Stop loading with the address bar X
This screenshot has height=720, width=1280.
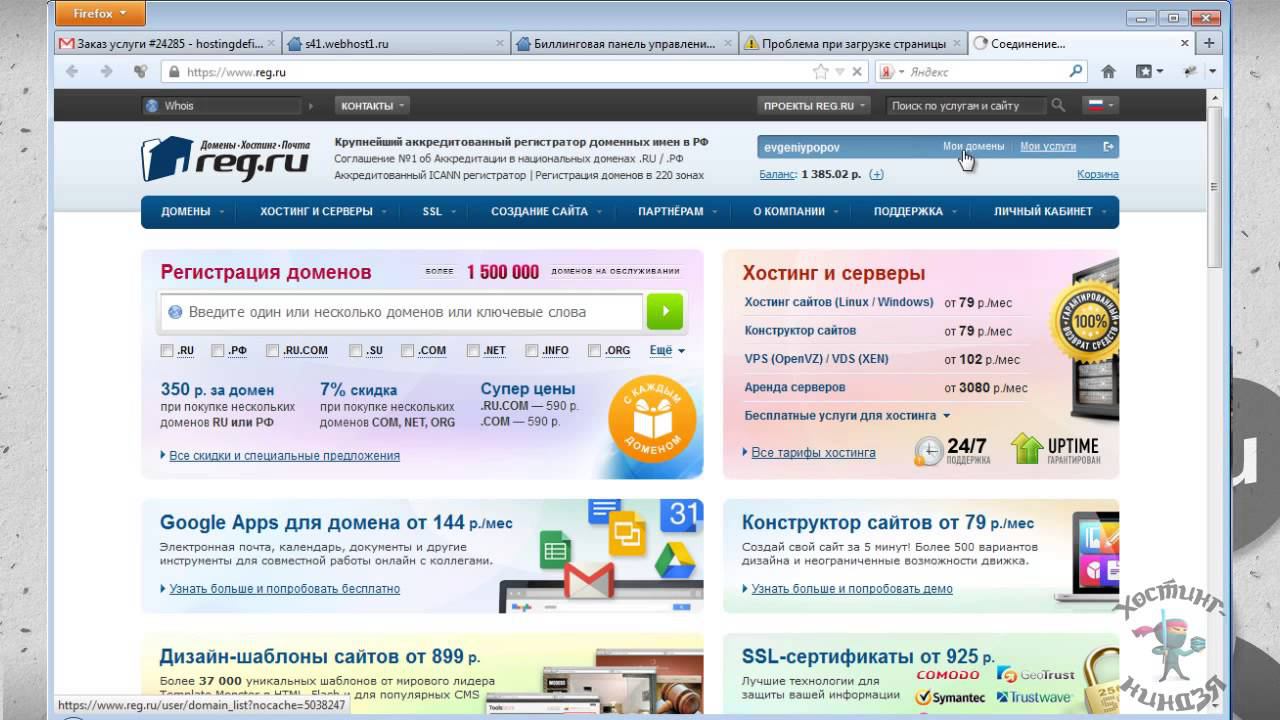coord(856,72)
